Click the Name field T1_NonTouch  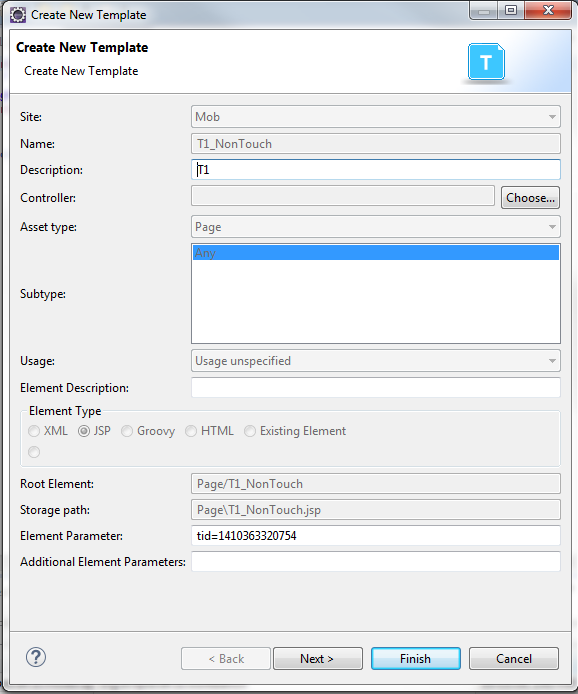376,144
